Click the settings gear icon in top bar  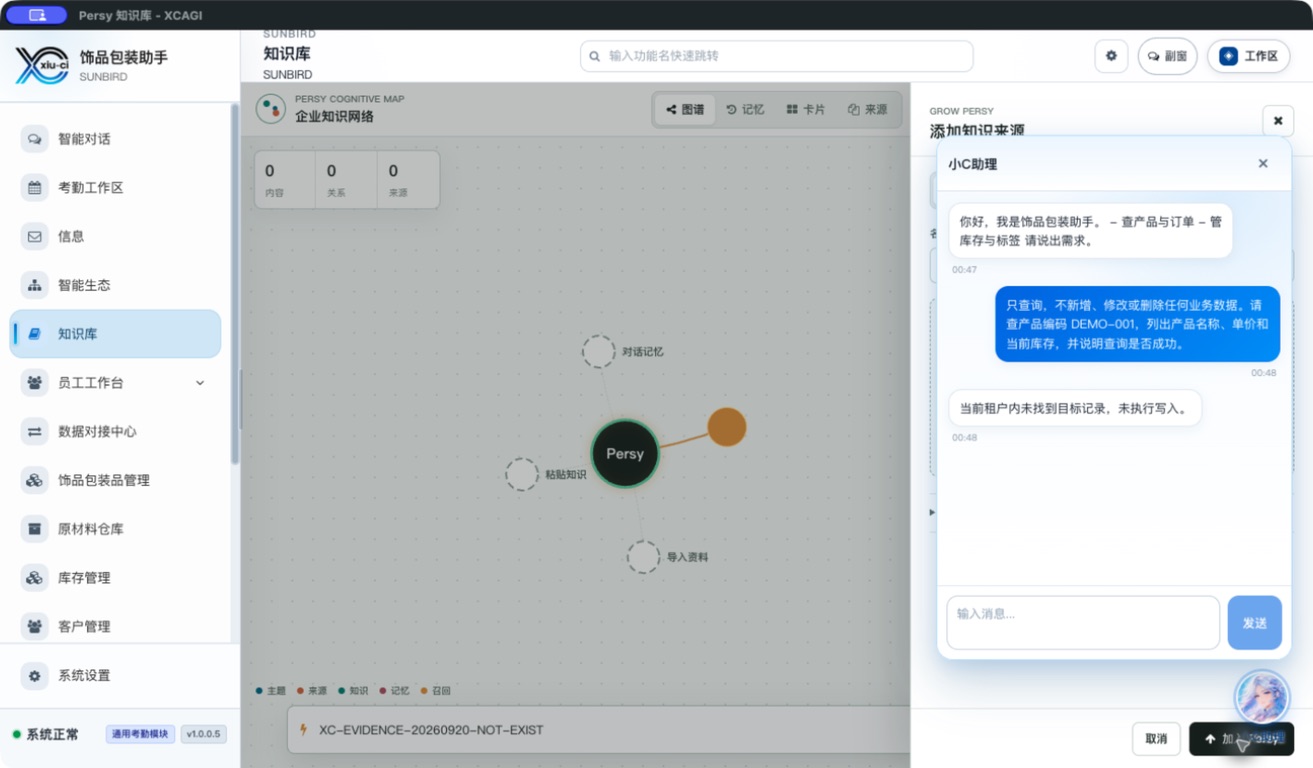1111,56
